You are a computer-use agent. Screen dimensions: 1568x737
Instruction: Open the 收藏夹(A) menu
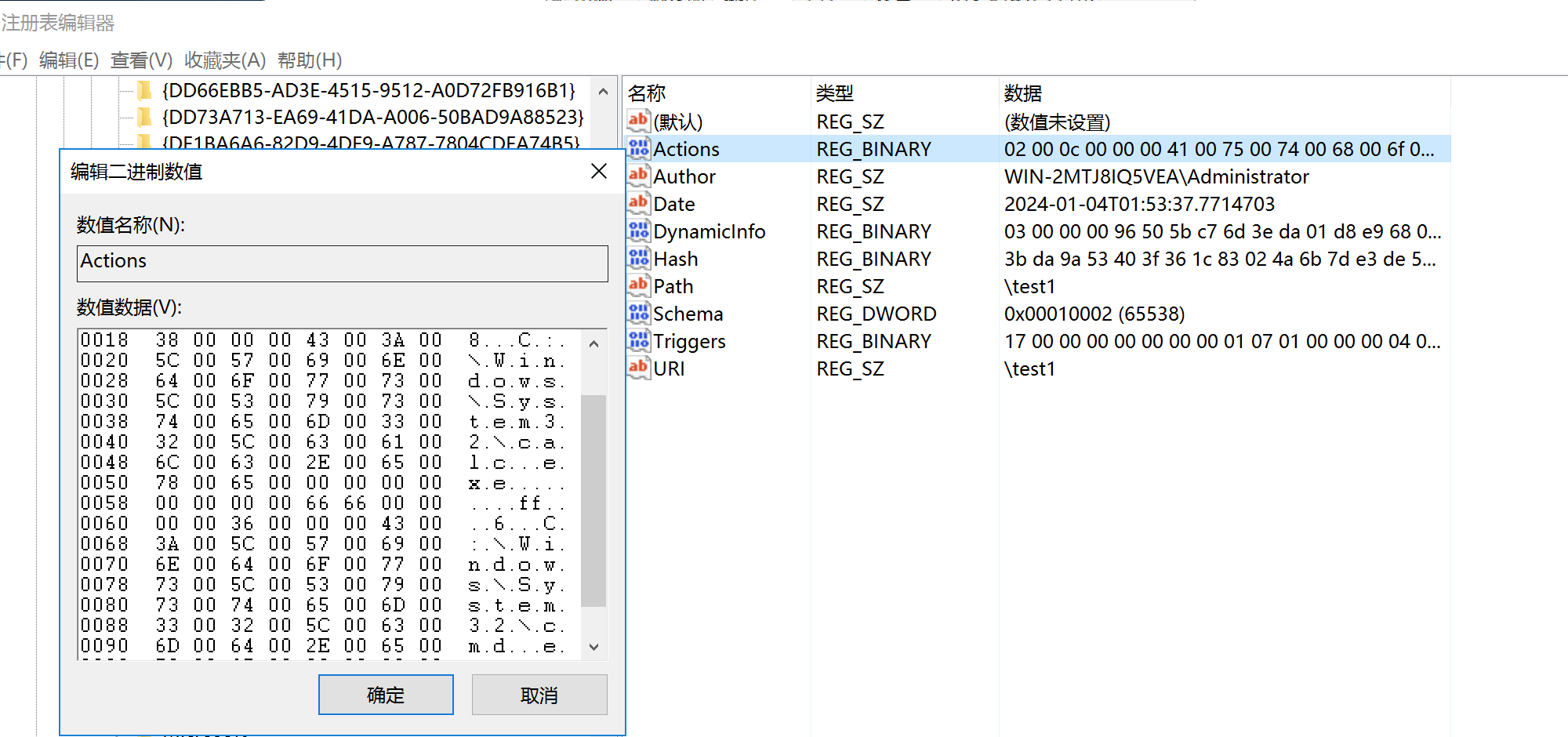[225, 60]
